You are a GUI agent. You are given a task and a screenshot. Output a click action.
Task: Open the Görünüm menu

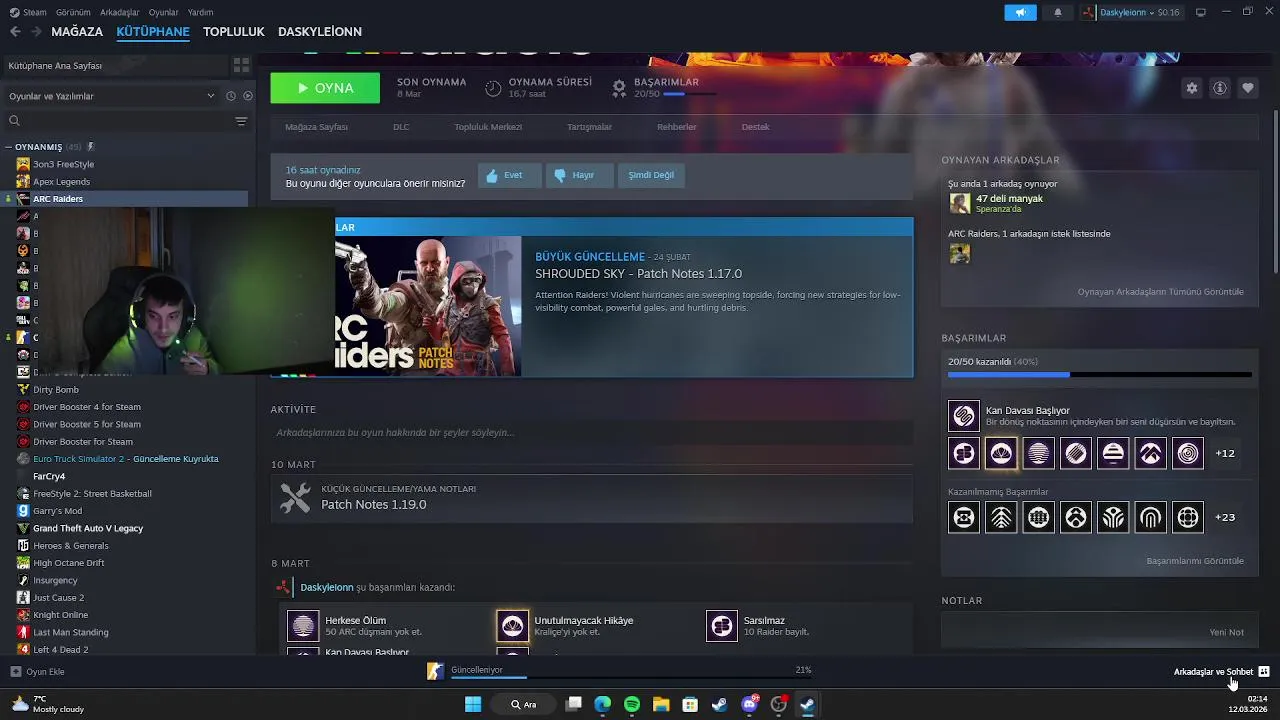(x=74, y=12)
